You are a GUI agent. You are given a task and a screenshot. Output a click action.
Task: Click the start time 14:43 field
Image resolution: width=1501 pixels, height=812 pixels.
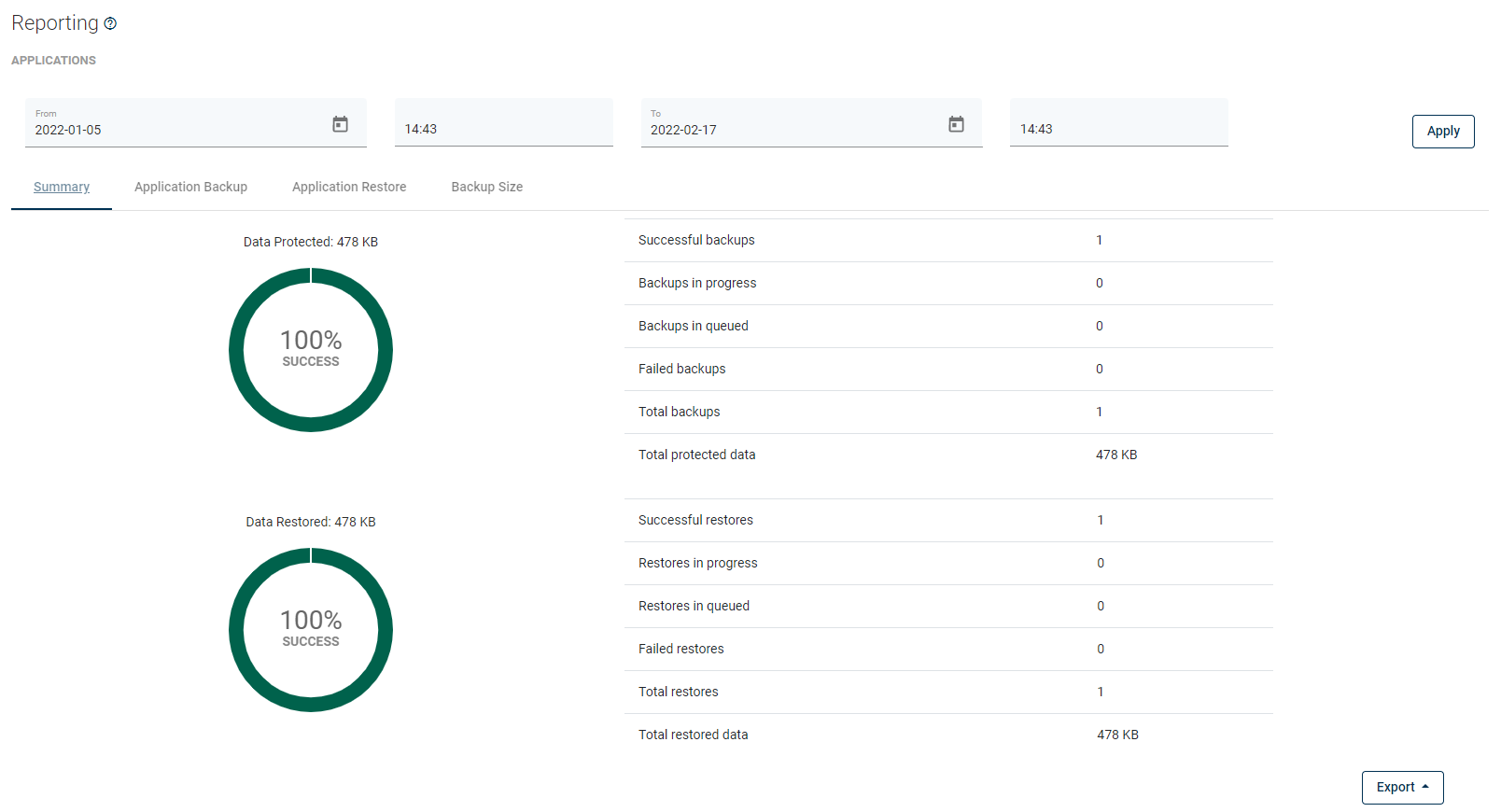click(503, 129)
